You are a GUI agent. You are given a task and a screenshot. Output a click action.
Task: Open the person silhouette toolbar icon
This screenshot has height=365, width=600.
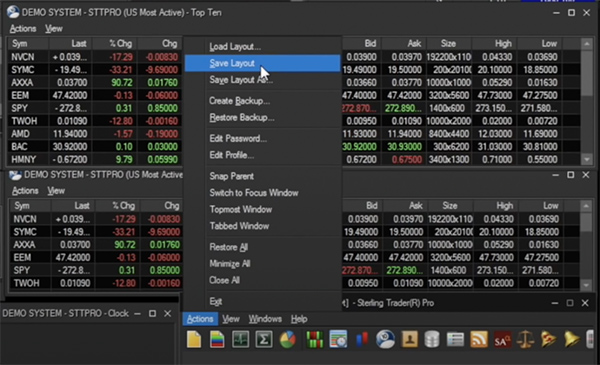click(409, 339)
